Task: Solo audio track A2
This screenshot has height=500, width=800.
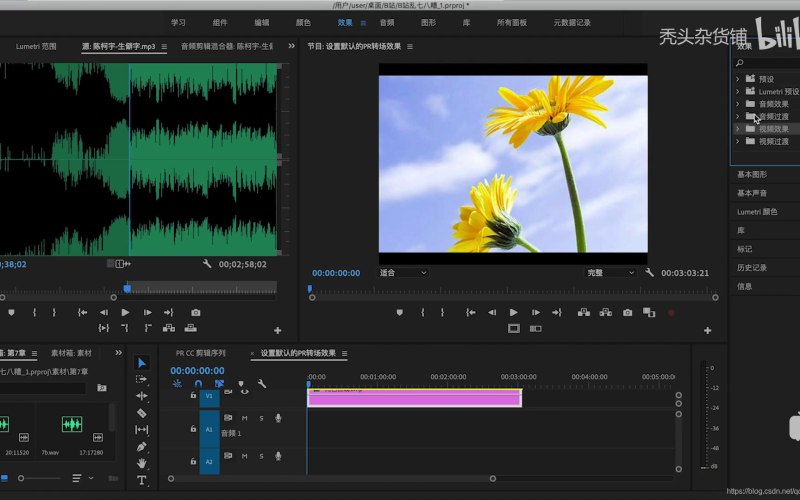Action: pos(261,456)
